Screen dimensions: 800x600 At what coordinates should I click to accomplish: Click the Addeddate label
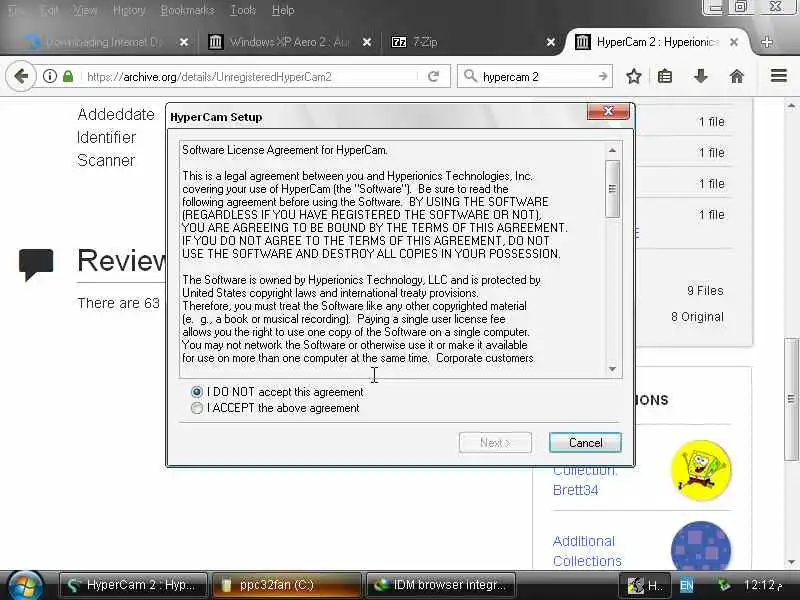pyautogui.click(x=116, y=114)
